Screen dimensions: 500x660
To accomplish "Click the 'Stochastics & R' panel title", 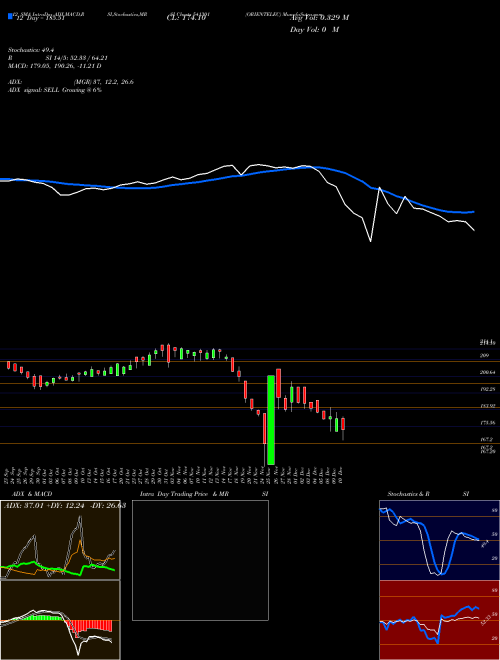I will tap(408, 494).
